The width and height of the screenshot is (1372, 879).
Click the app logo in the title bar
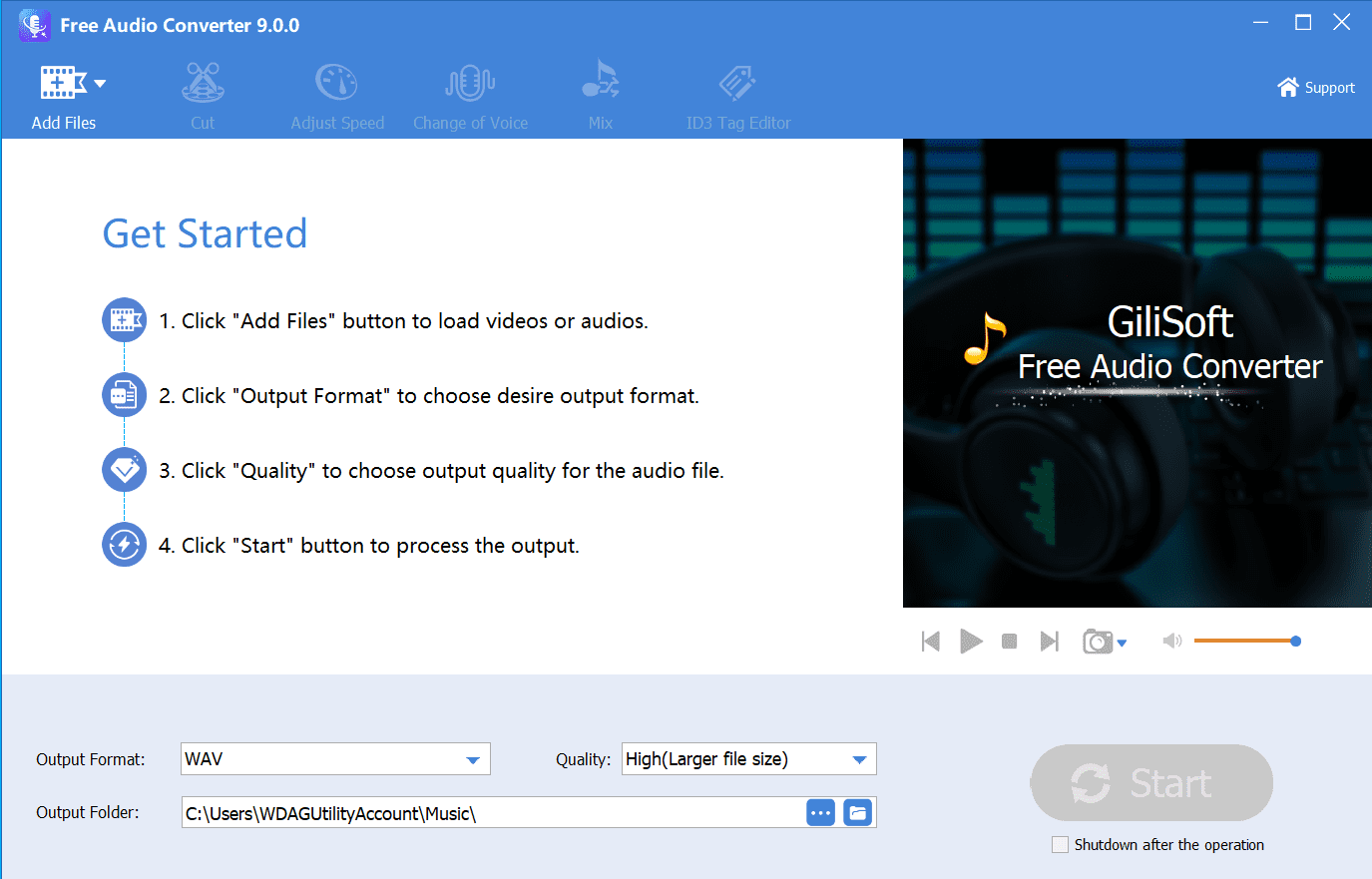[x=35, y=25]
